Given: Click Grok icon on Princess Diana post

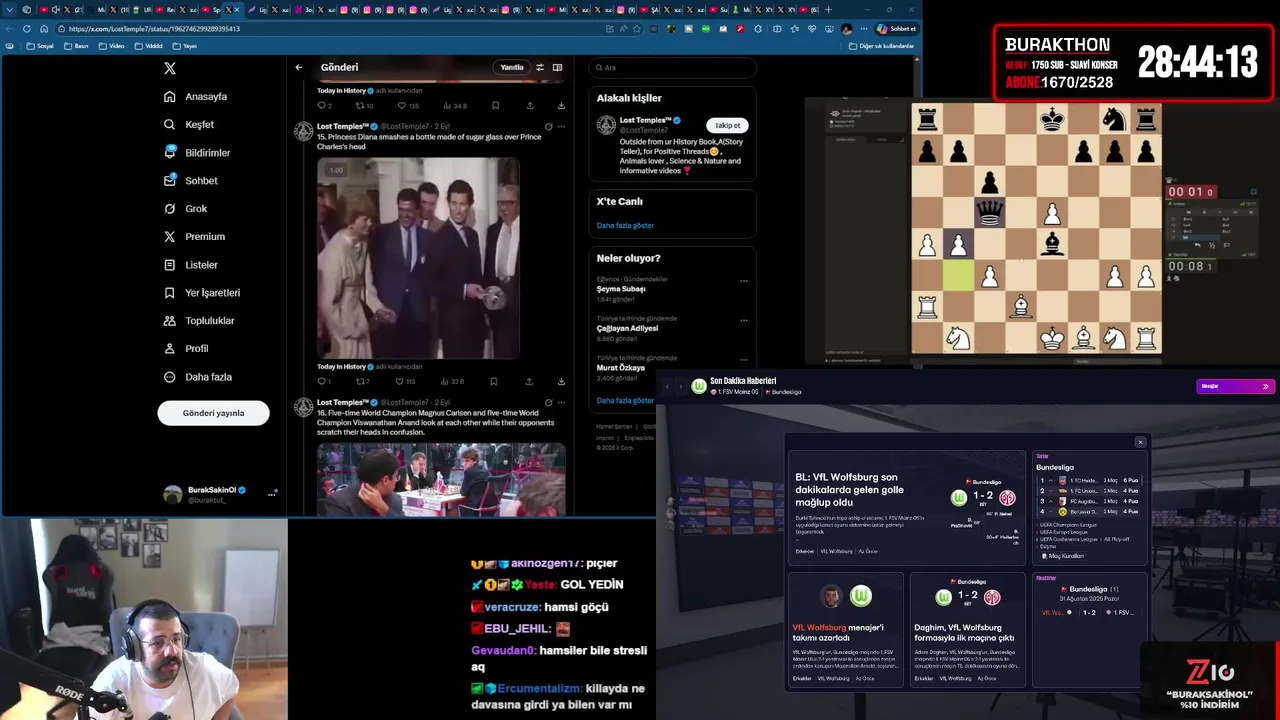Looking at the screenshot, I should 548,127.
